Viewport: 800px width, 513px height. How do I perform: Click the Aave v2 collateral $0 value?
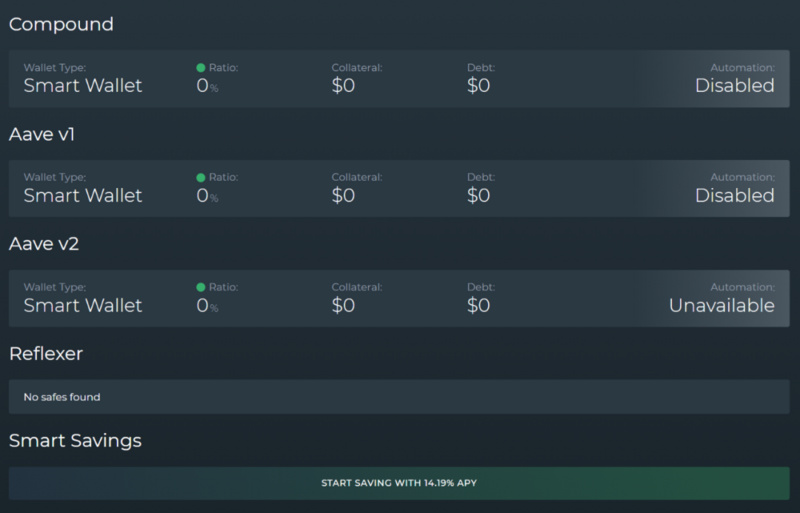(343, 306)
